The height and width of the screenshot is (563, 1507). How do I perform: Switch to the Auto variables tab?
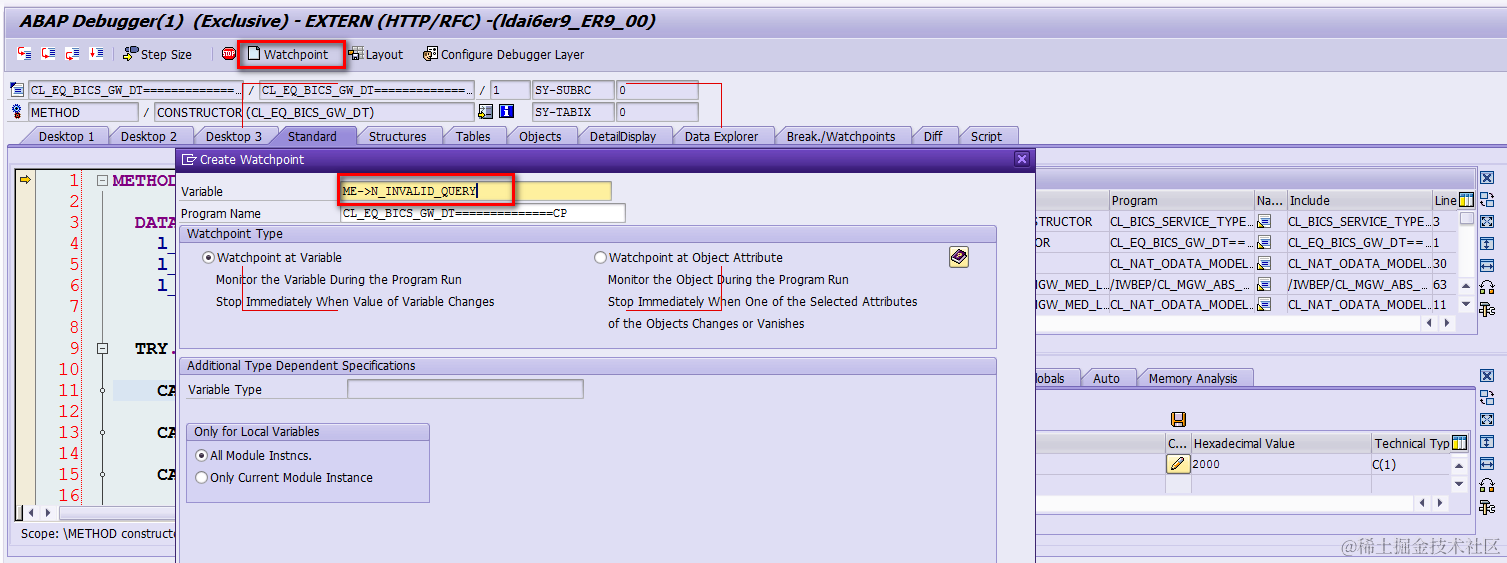tap(1106, 378)
